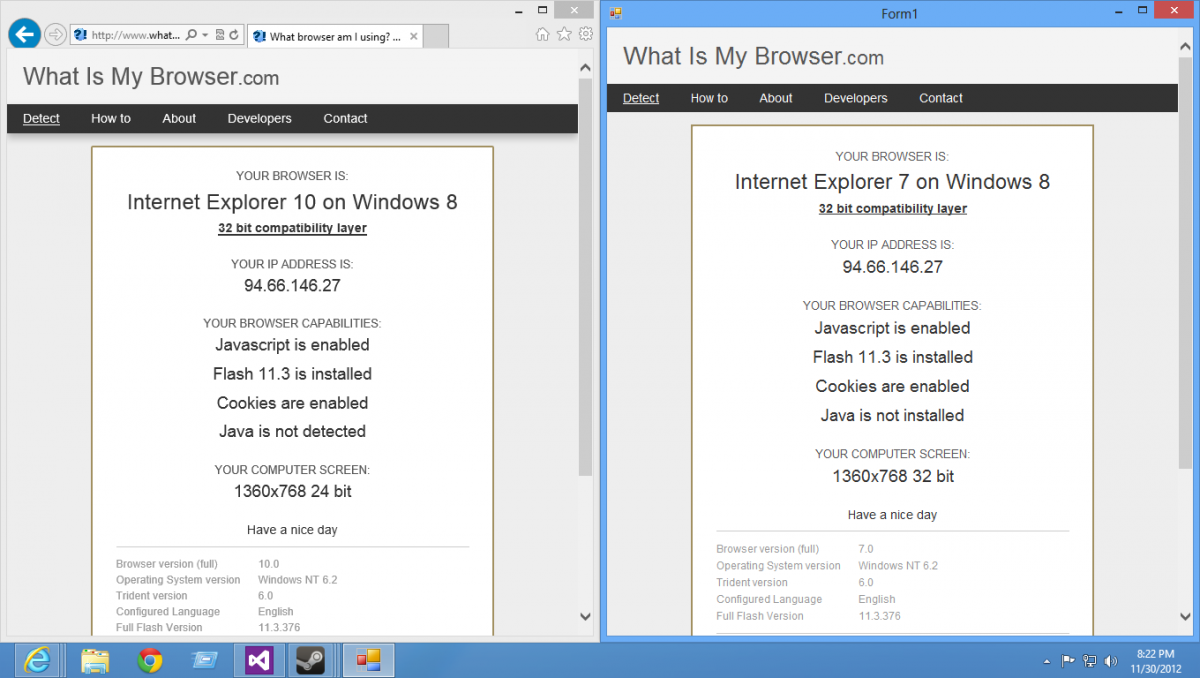The image size is (1200, 678).
Task: Click '1360x768 32 bit' screen value
Action: (x=893, y=477)
